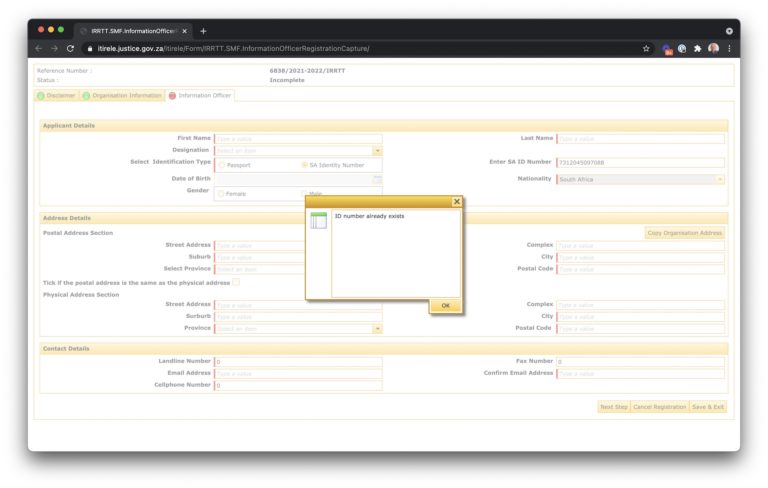
Task: Choose Female gender option
Action: (221, 194)
